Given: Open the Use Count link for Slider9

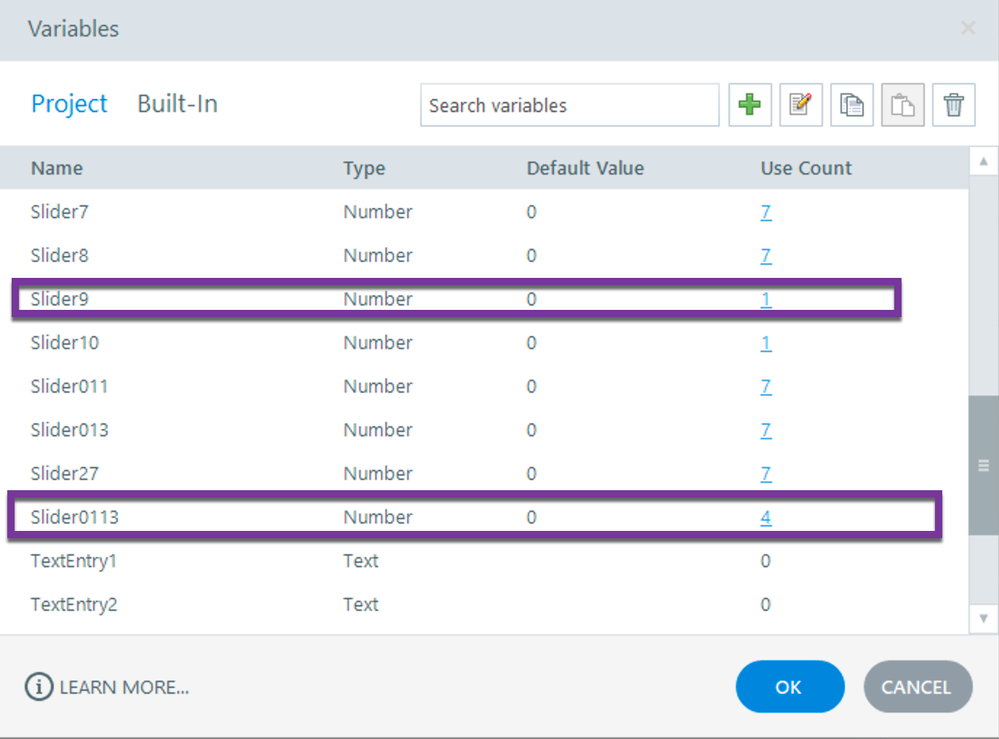Looking at the screenshot, I should click(x=765, y=299).
